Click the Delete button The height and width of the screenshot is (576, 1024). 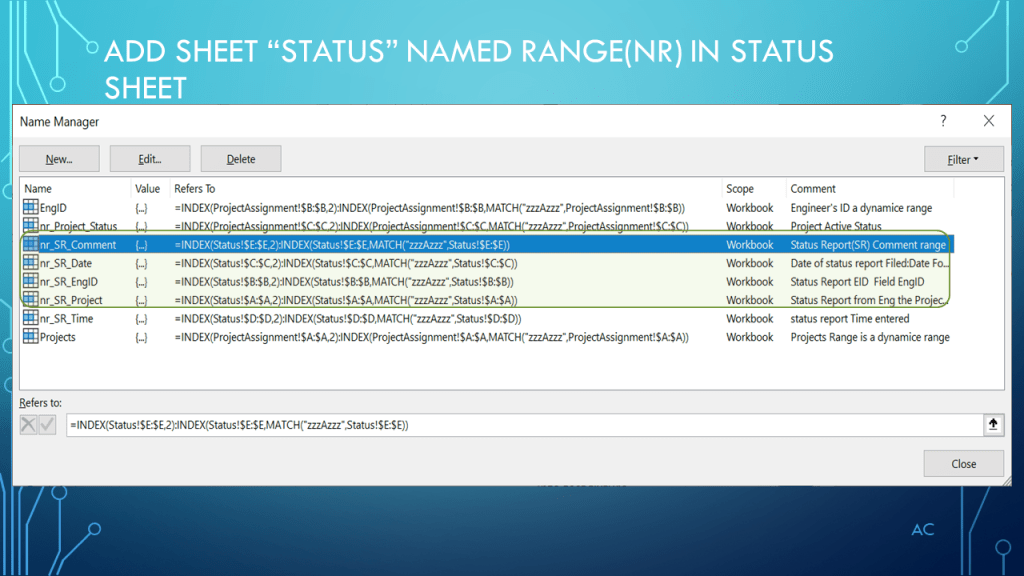tap(240, 159)
